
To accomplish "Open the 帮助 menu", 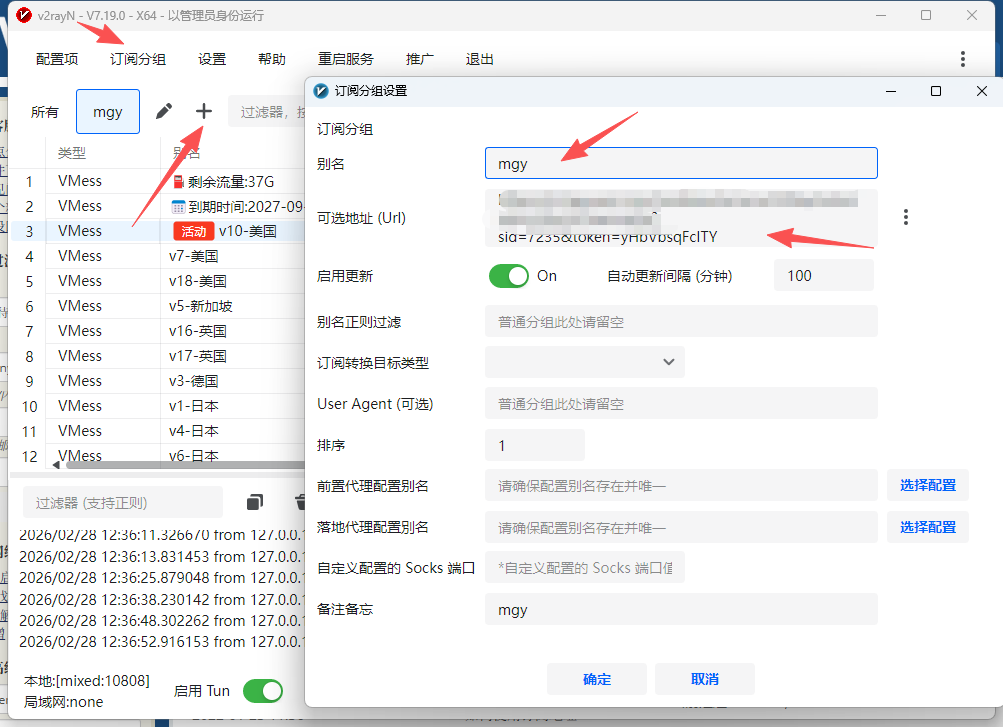I will tap(272, 59).
